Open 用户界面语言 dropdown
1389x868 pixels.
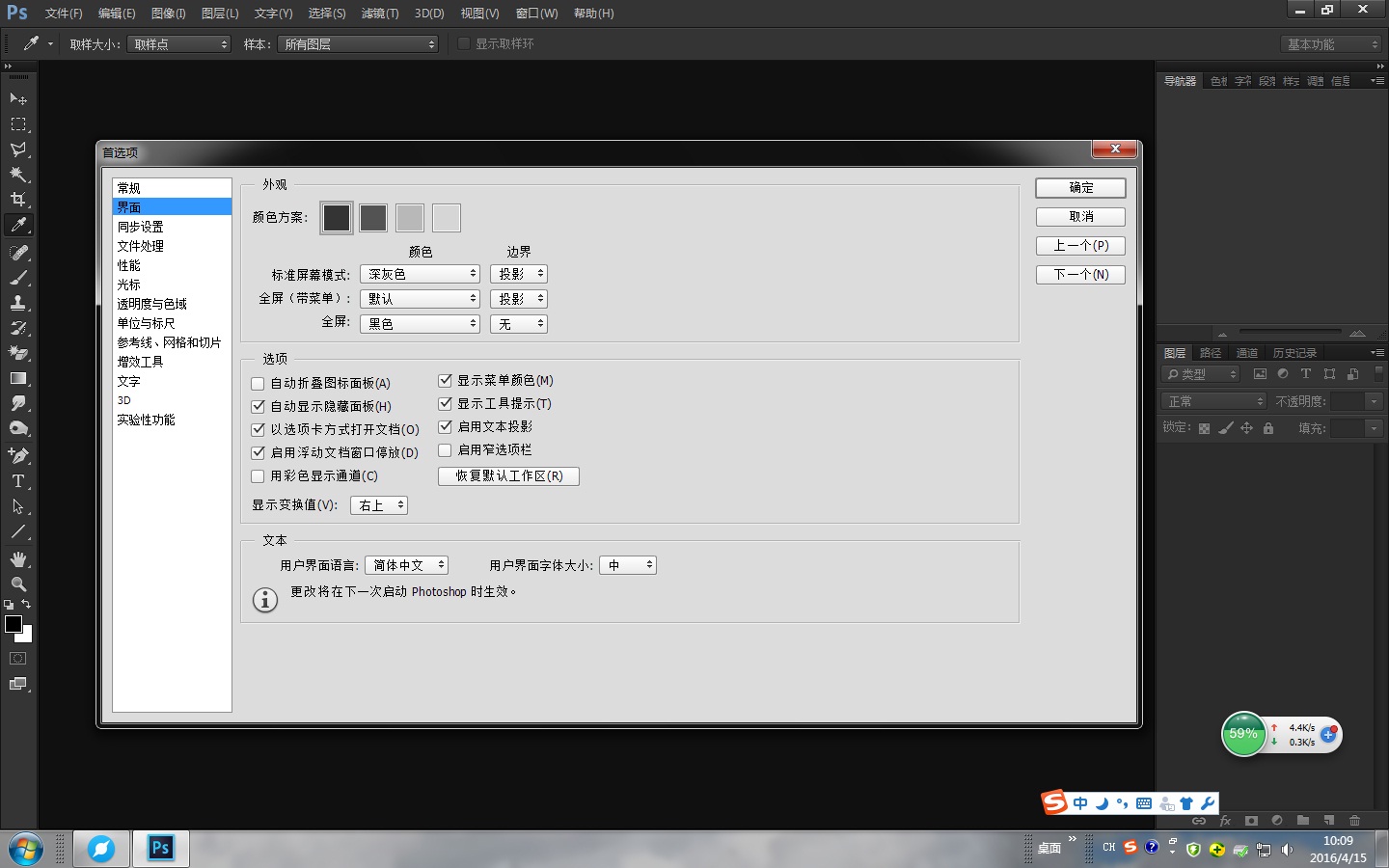point(406,565)
